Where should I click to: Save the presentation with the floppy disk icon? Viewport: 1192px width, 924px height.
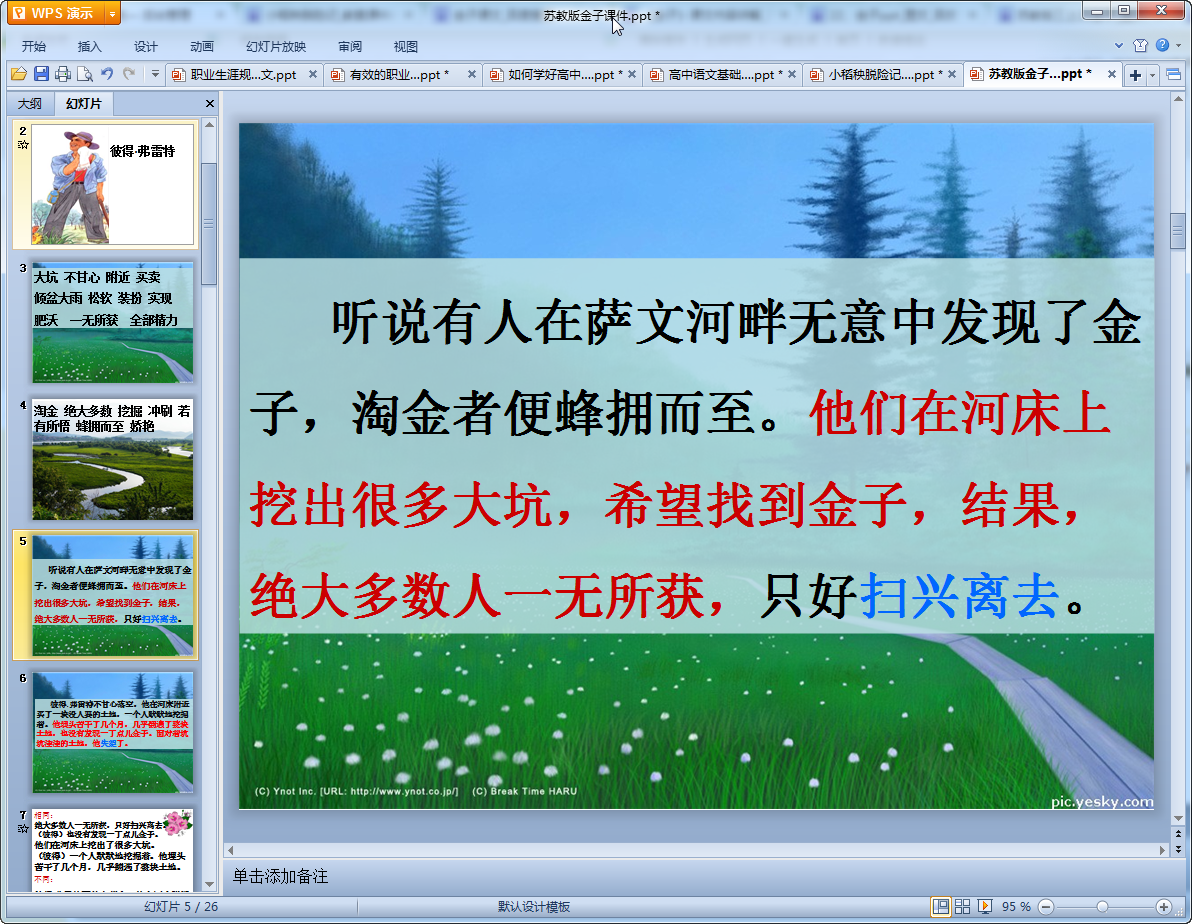coord(41,74)
